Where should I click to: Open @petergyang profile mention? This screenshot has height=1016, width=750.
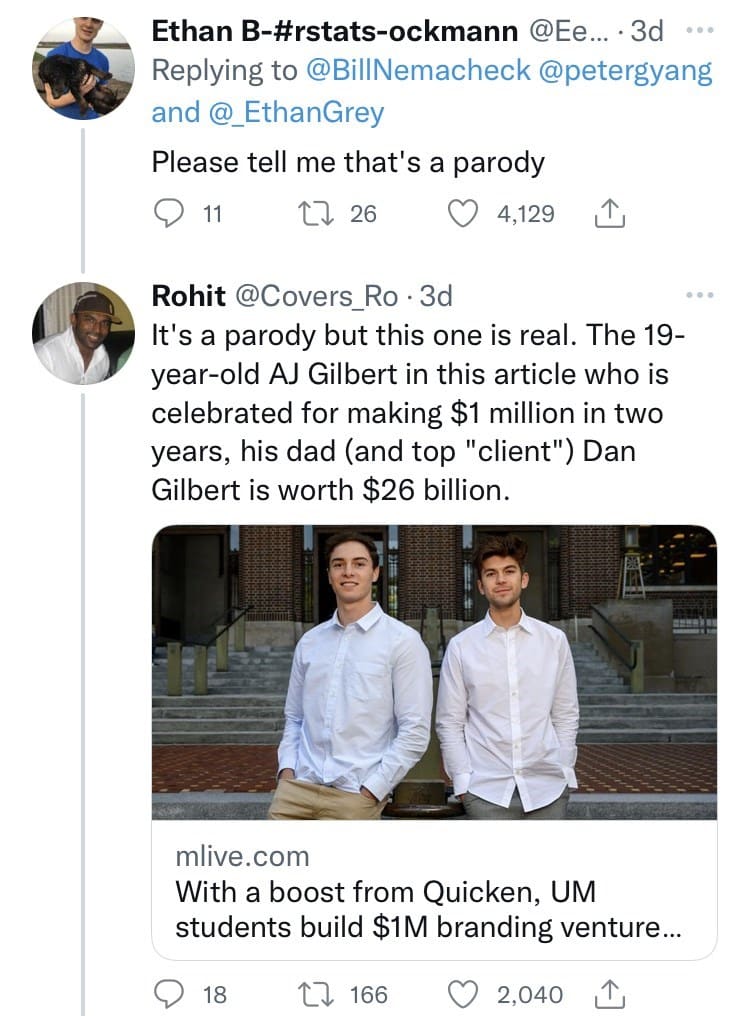point(625,71)
